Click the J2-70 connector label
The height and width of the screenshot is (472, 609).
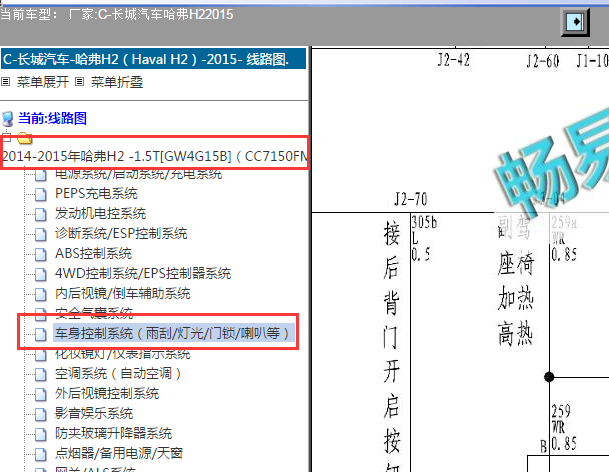click(x=411, y=199)
